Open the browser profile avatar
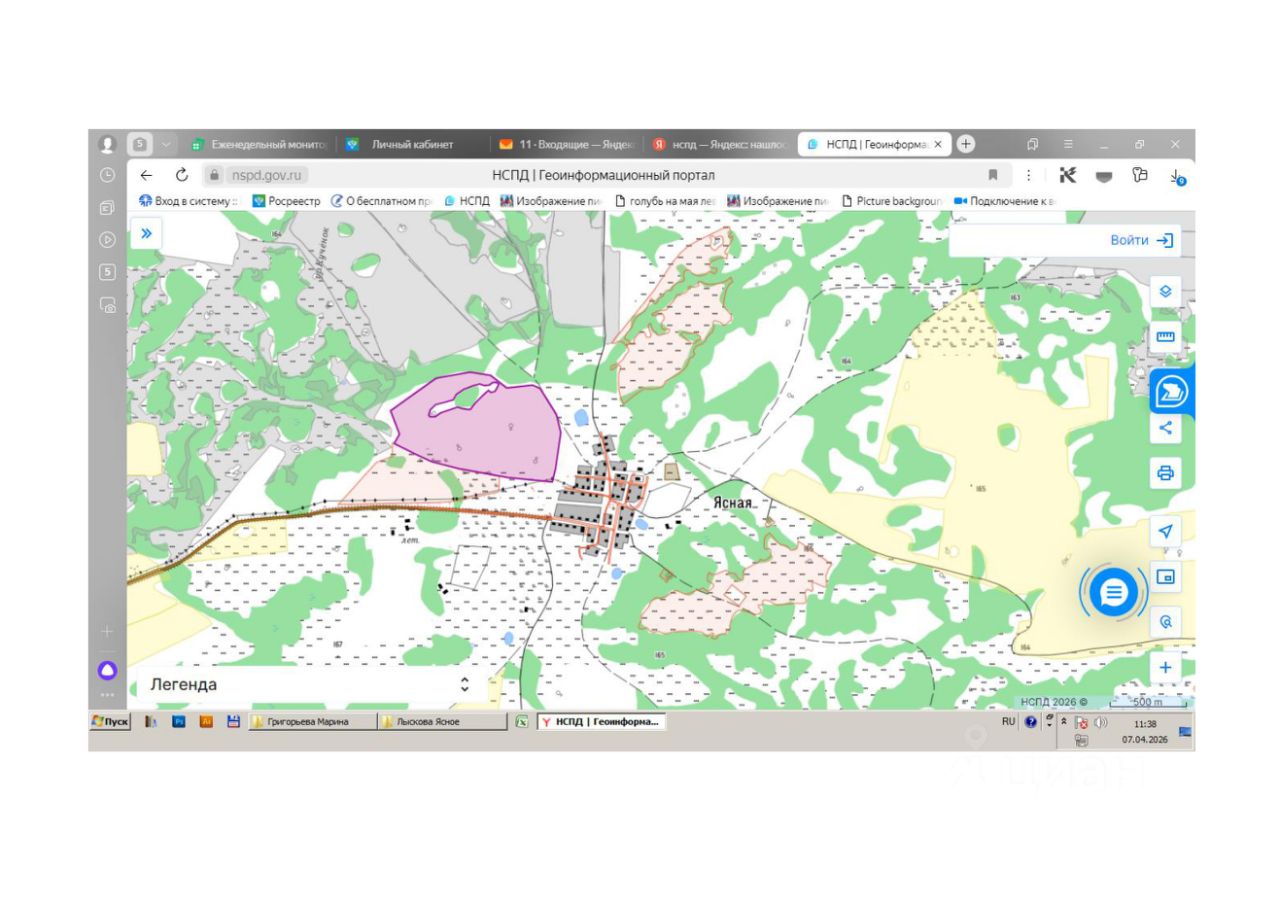 (x=107, y=144)
